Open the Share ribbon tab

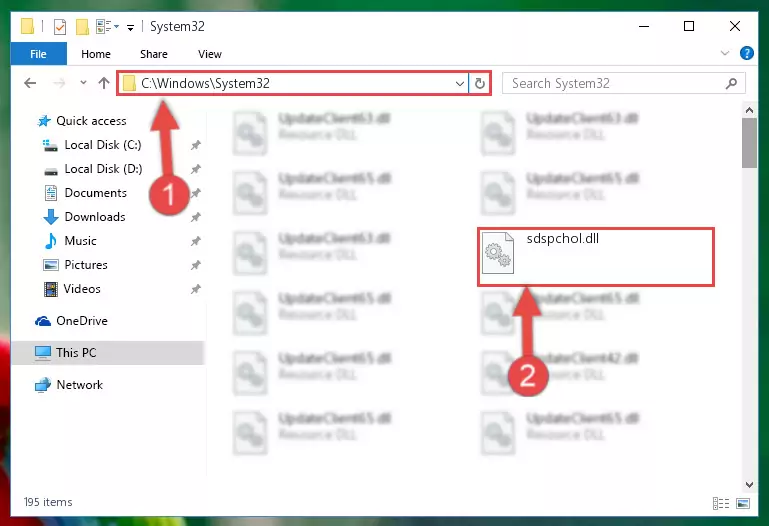[154, 54]
